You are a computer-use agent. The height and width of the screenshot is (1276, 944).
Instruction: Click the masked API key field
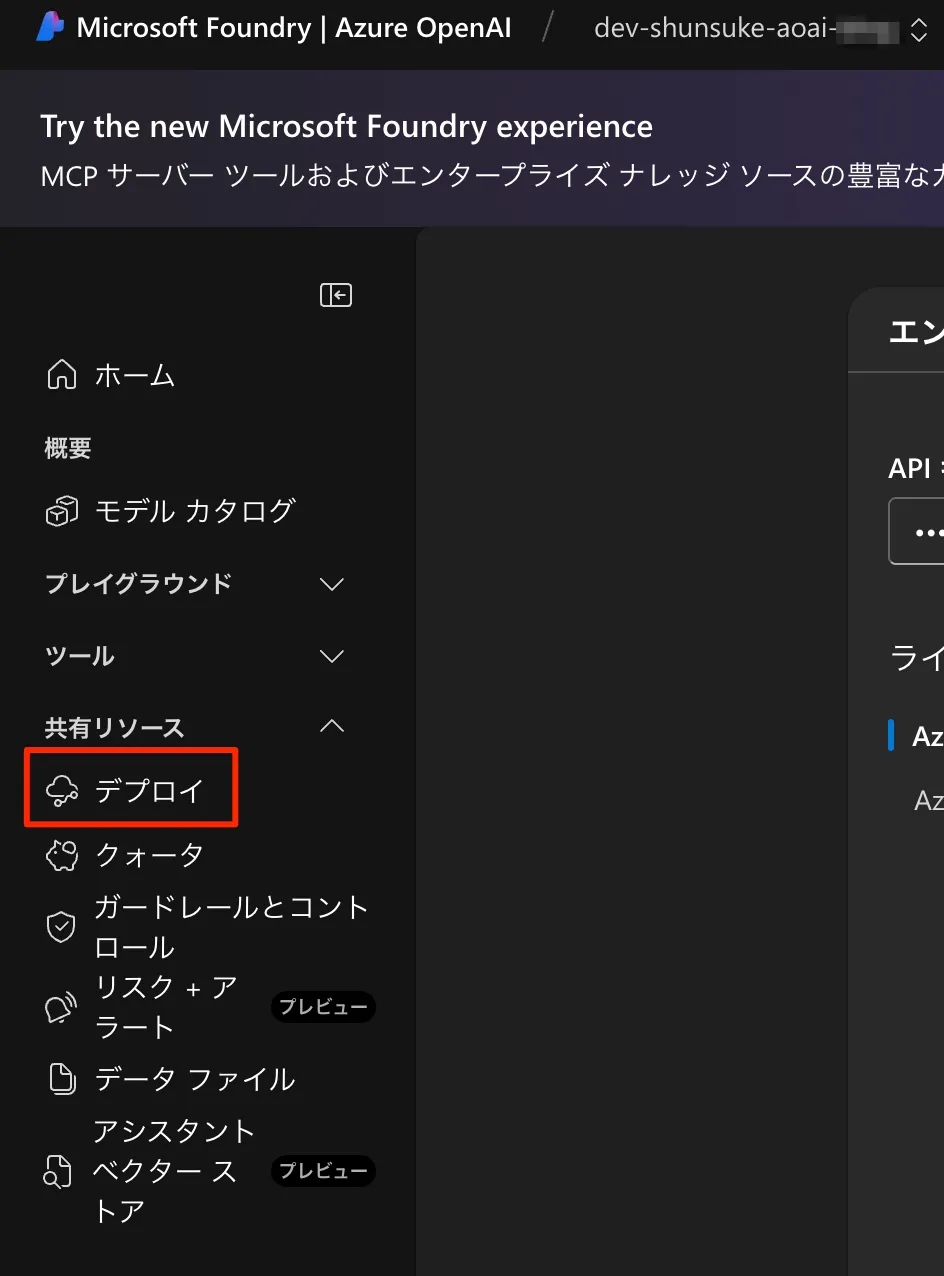click(x=920, y=531)
